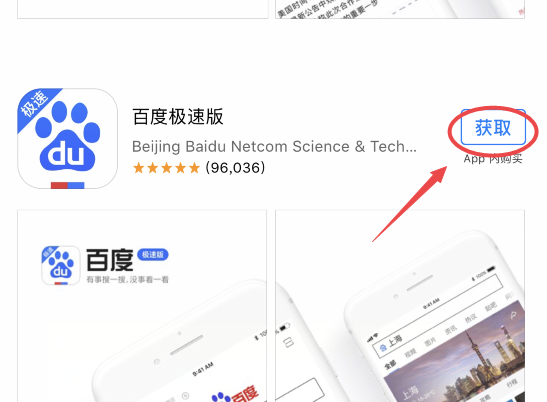The height and width of the screenshot is (402, 547).
Task: Tap the blue 获取 download button
Action: 493,128
